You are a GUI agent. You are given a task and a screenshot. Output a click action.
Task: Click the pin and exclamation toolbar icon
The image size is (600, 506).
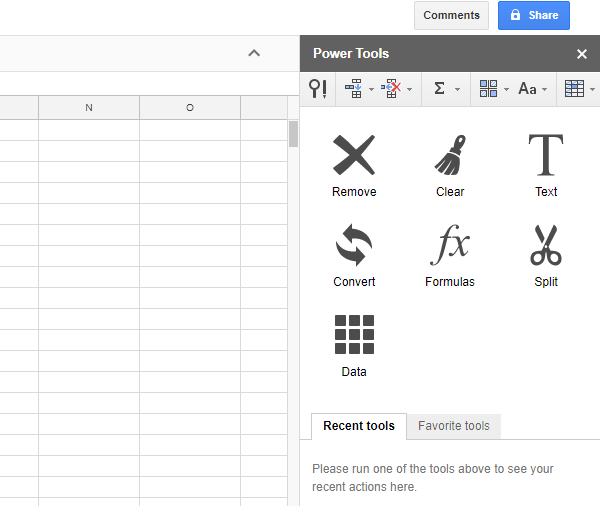click(x=318, y=89)
